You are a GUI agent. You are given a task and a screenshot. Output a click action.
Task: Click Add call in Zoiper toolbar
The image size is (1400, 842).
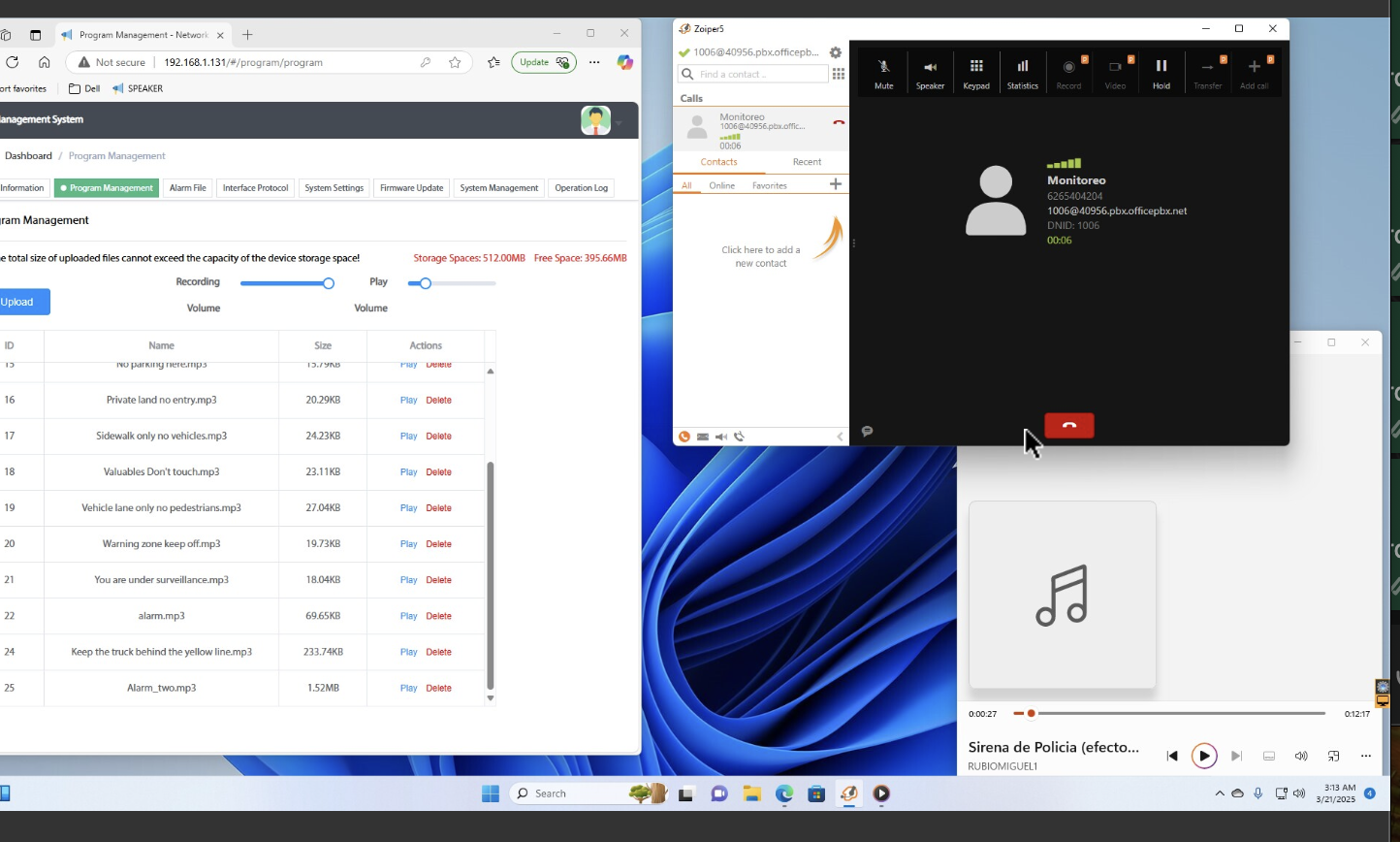click(1254, 73)
